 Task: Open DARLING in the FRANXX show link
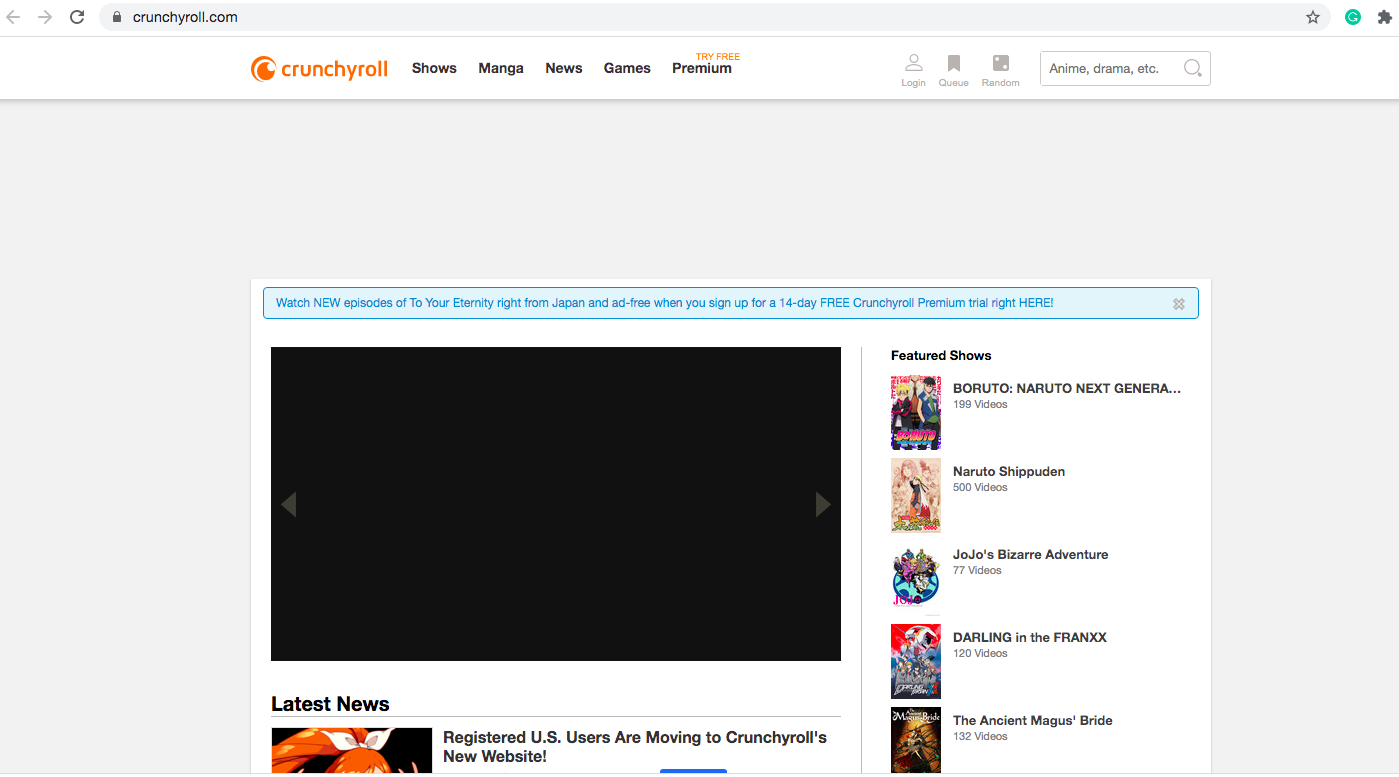1030,637
